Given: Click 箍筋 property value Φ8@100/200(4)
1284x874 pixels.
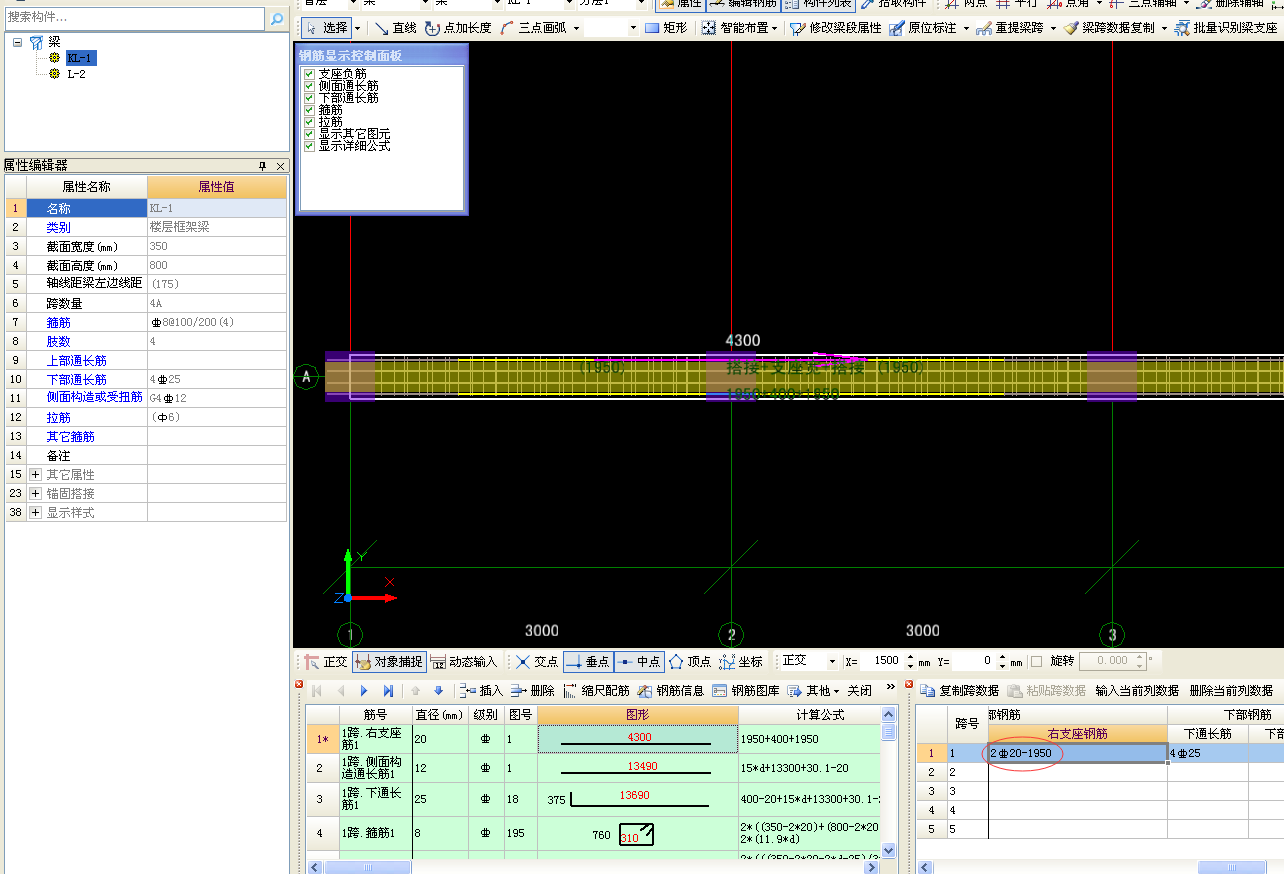Looking at the screenshot, I should point(217,323).
